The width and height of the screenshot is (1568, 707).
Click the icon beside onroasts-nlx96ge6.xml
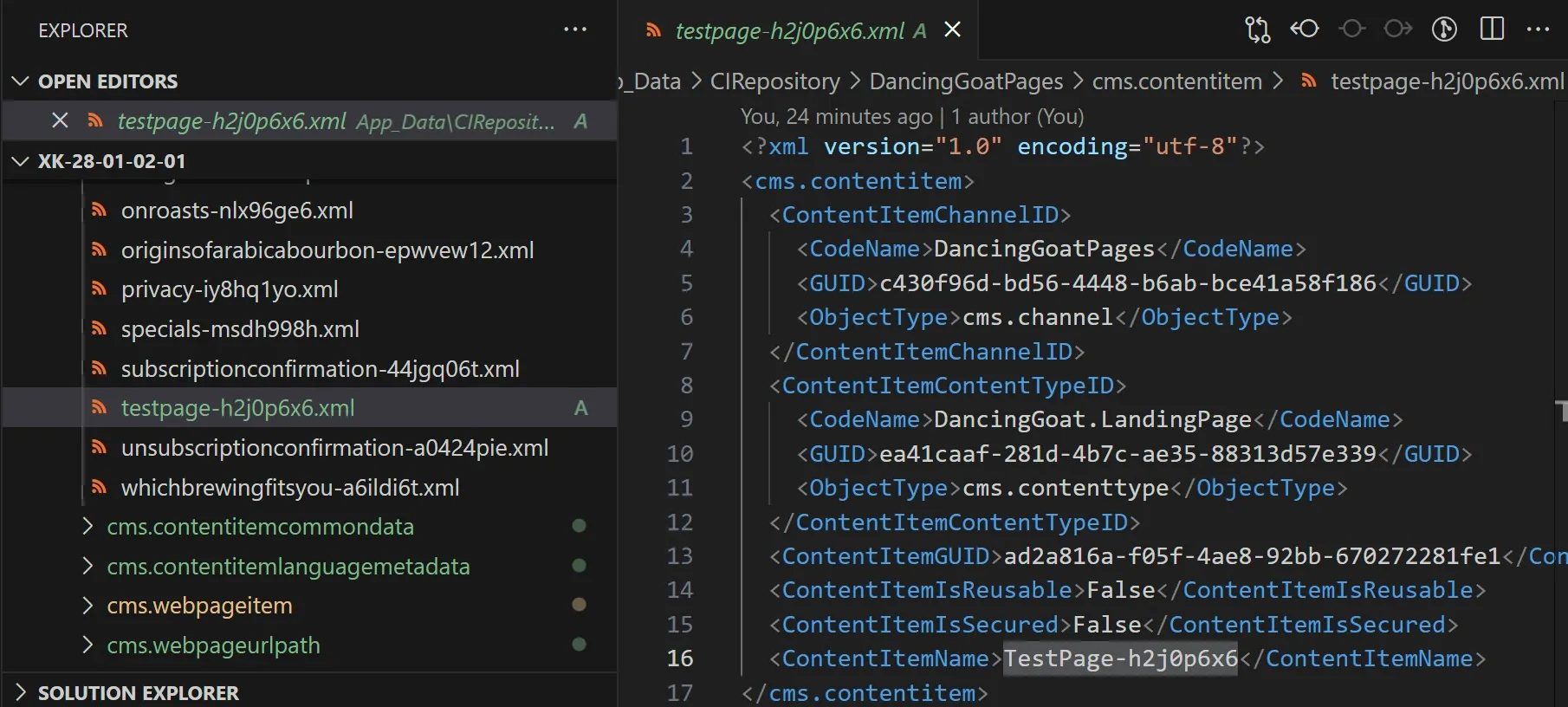coord(99,210)
